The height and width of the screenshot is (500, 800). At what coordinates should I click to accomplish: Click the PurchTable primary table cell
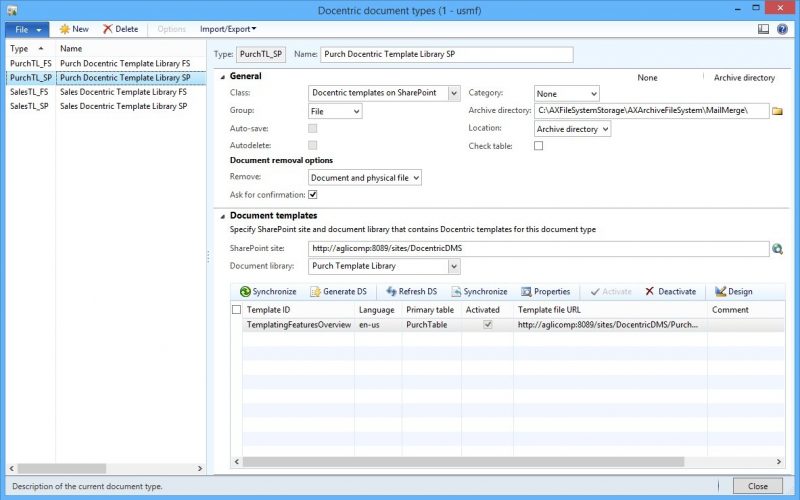[x=432, y=324]
